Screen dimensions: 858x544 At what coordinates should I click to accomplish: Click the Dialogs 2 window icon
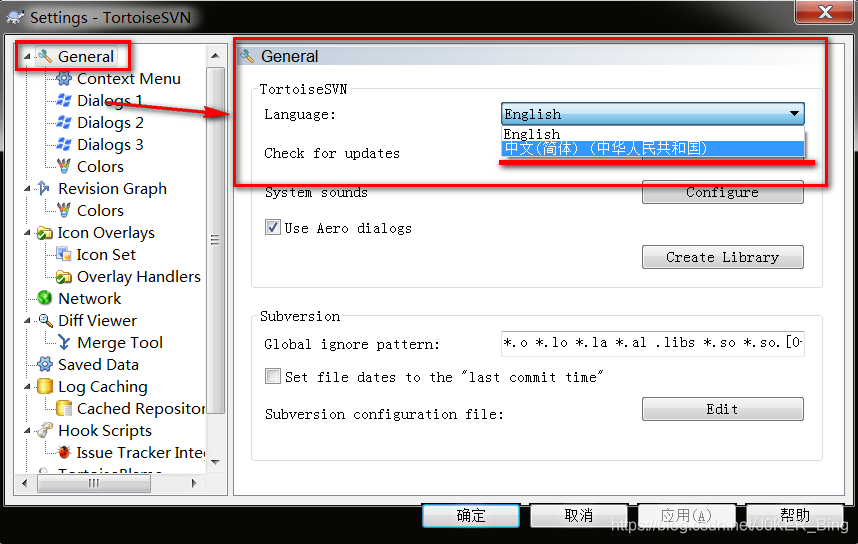(x=64, y=122)
